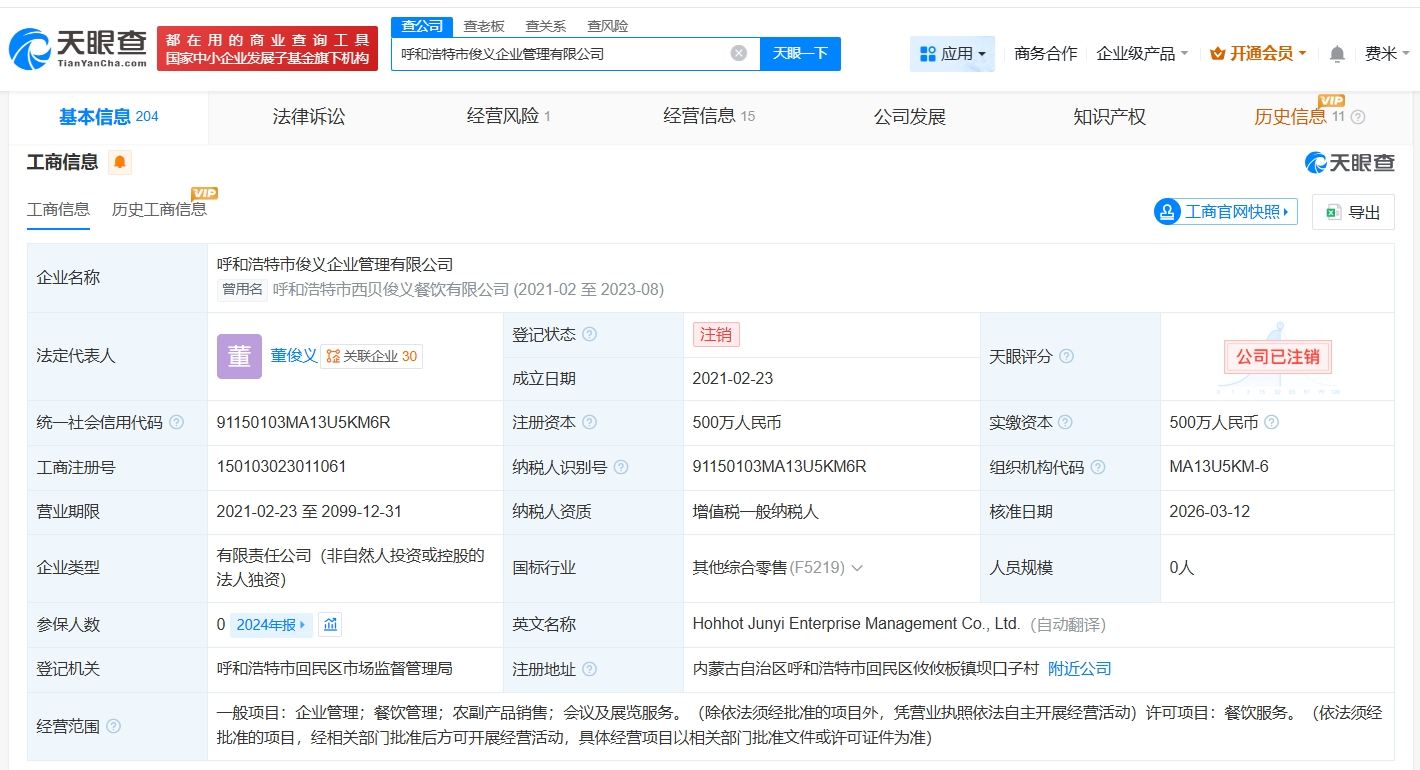
Task: Open the 知识产权 tab
Action: click(x=1109, y=117)
